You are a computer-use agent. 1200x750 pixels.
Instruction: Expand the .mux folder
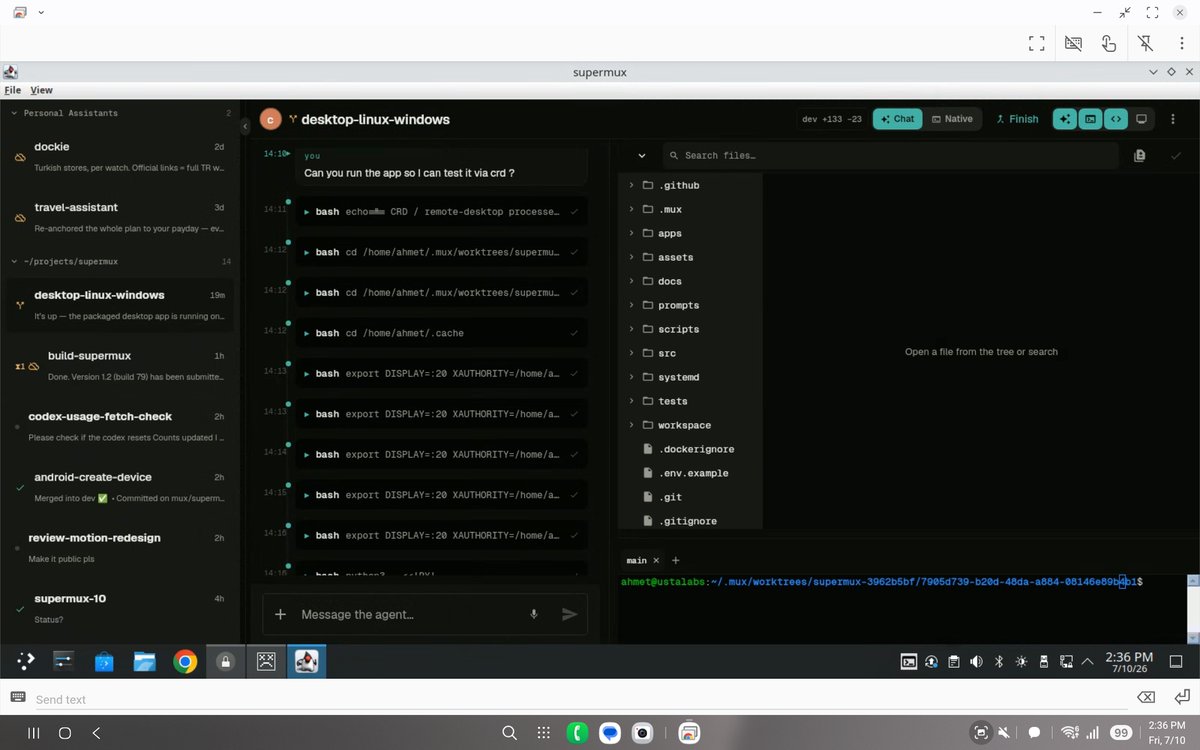690,209
